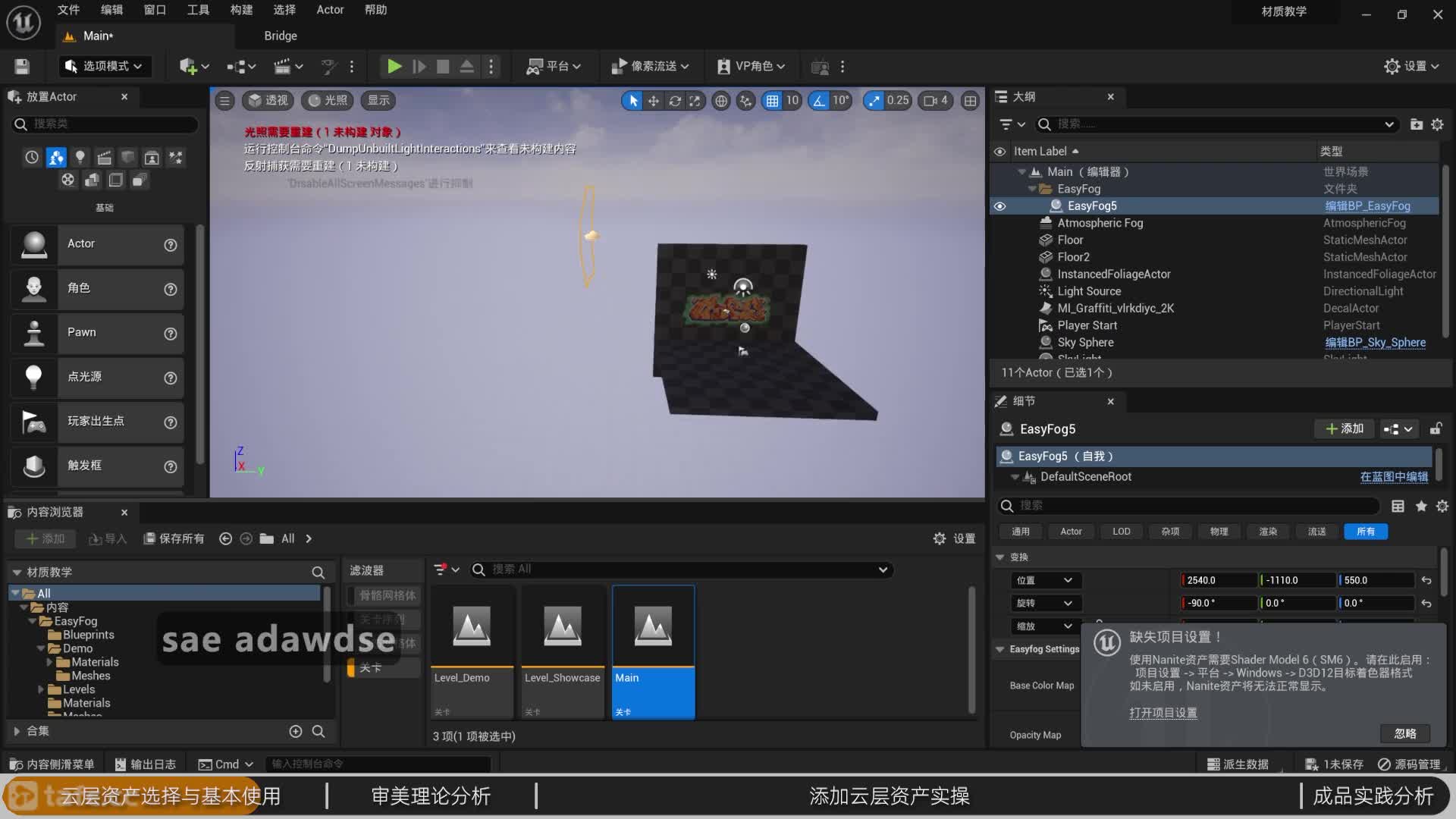Toggle grid snapping in viewport

coord(772,100)
